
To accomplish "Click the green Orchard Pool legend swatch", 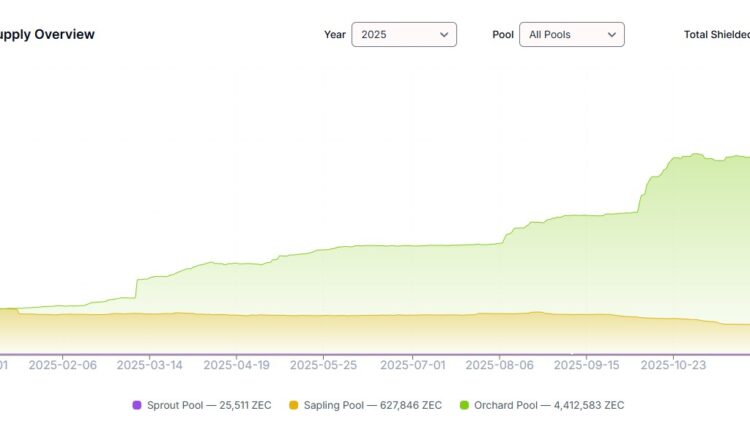I will [x=464, y=405].
